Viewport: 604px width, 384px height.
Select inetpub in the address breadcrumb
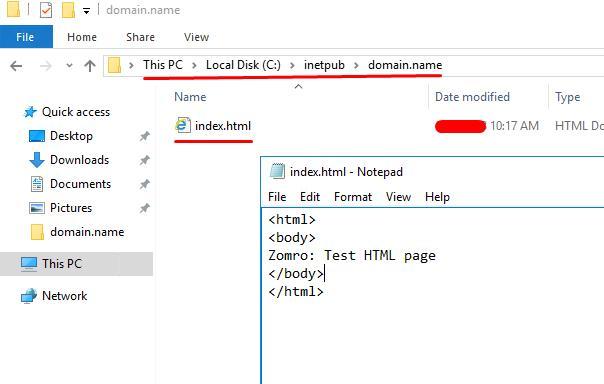[324, 65]
